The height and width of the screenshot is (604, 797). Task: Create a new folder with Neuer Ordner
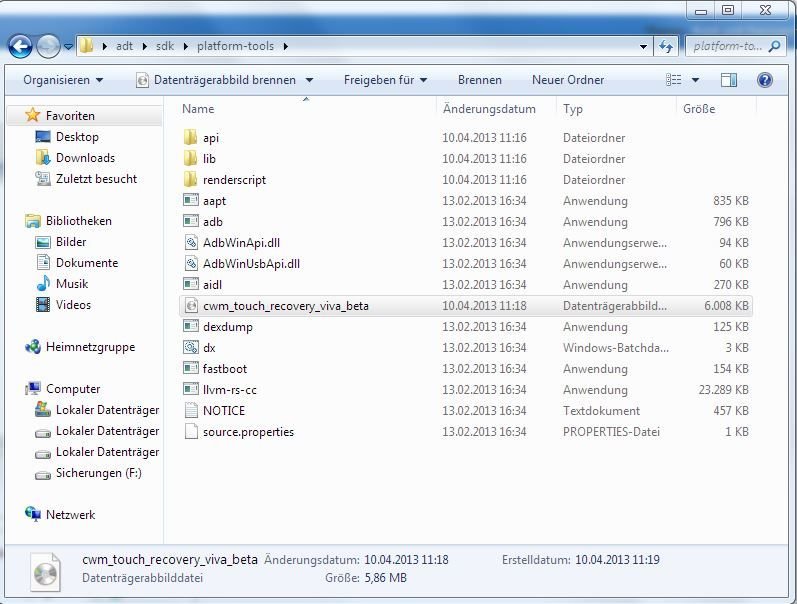[x=568, y=80]
